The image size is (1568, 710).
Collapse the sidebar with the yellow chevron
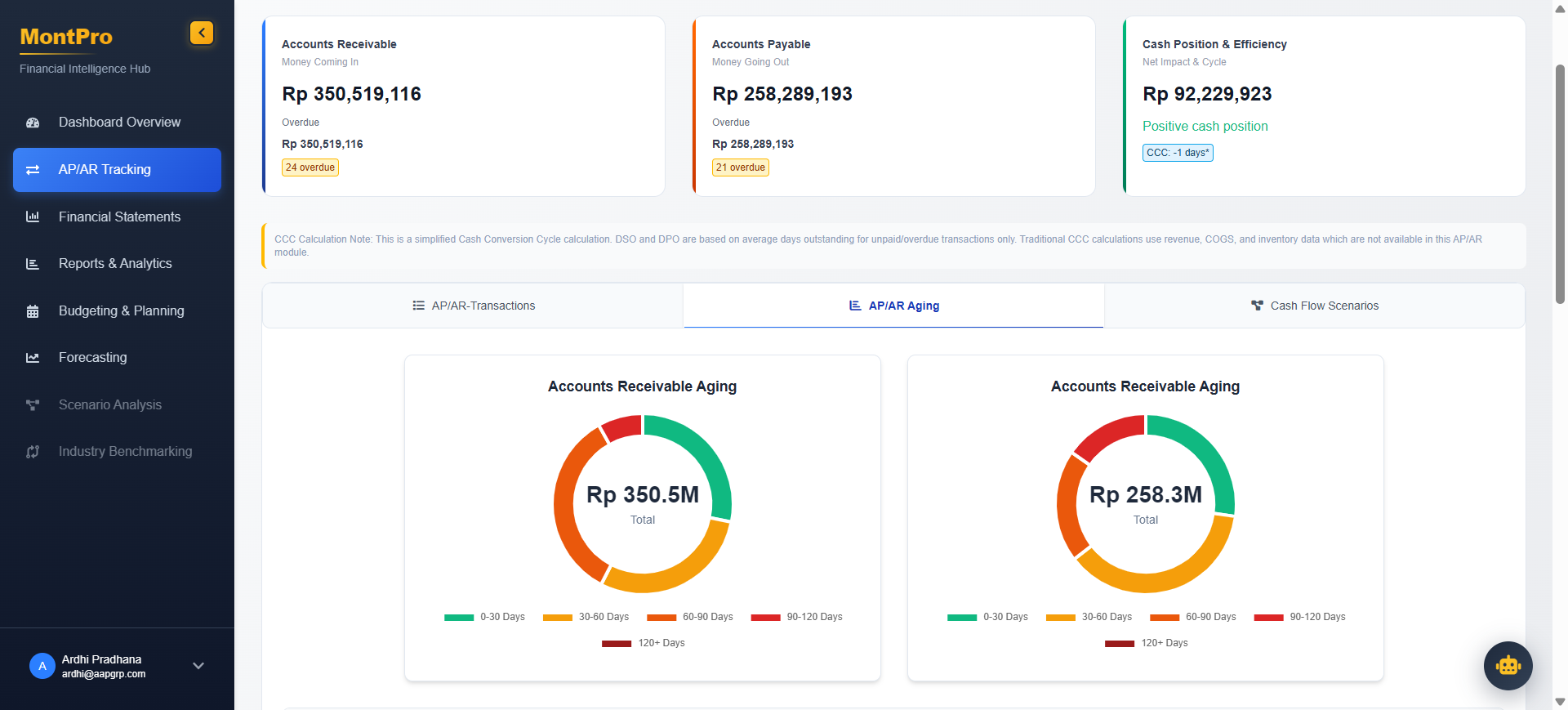(202, 33)
